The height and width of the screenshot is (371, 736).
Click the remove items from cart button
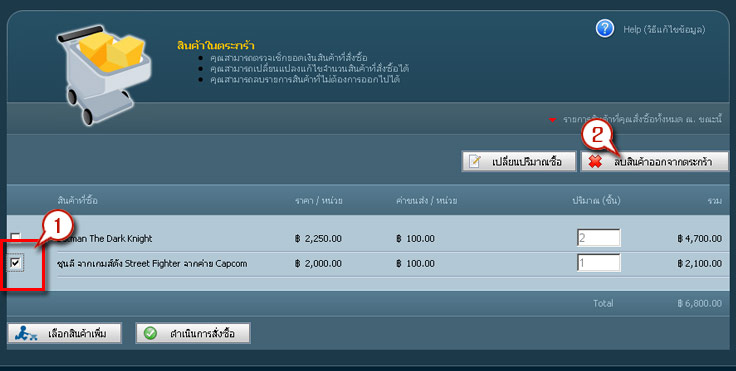tap(655, 162)
